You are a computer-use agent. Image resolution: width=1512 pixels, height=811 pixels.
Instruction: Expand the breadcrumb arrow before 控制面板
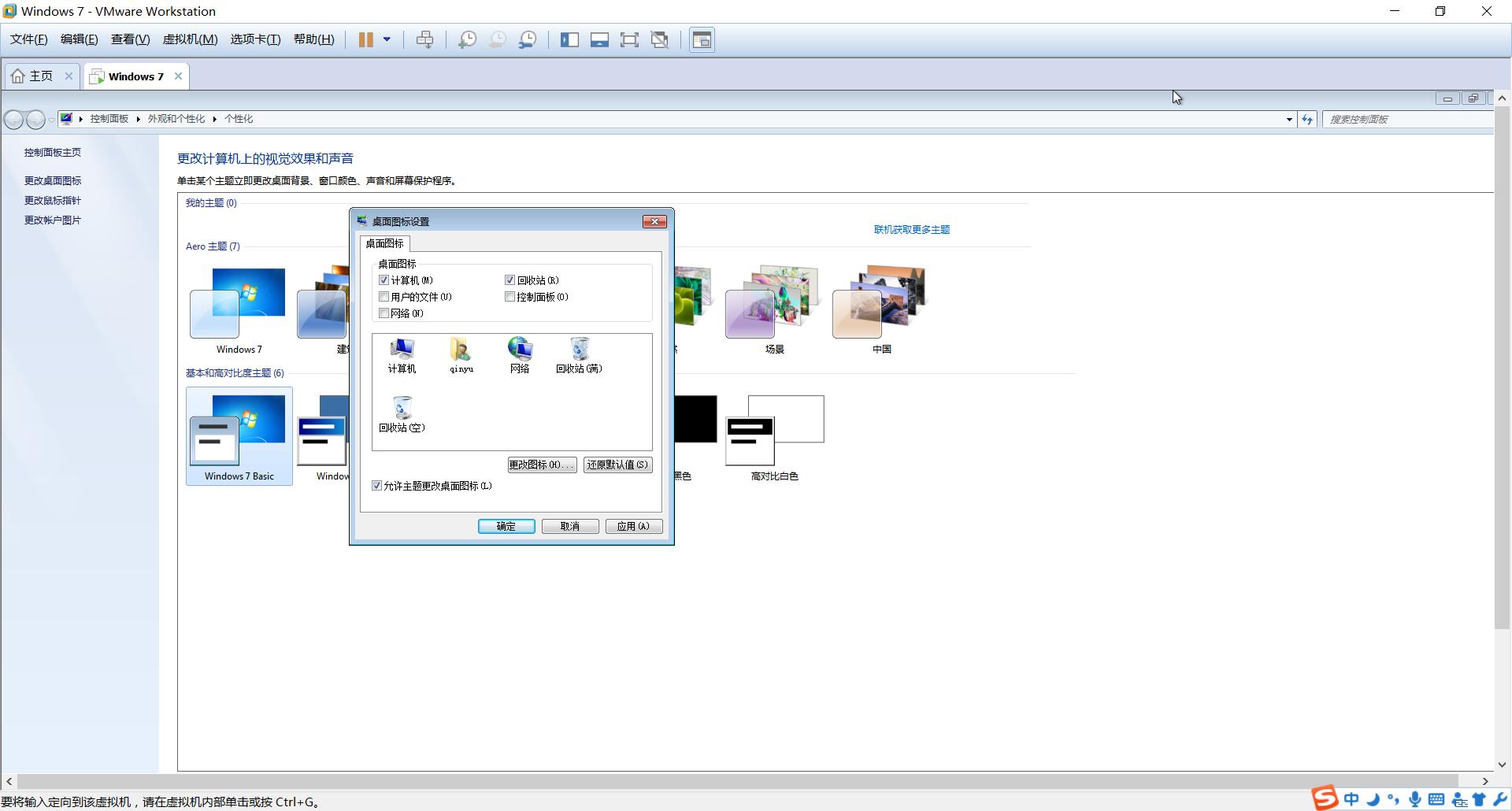pyautogui.click(x=80, y=119)
